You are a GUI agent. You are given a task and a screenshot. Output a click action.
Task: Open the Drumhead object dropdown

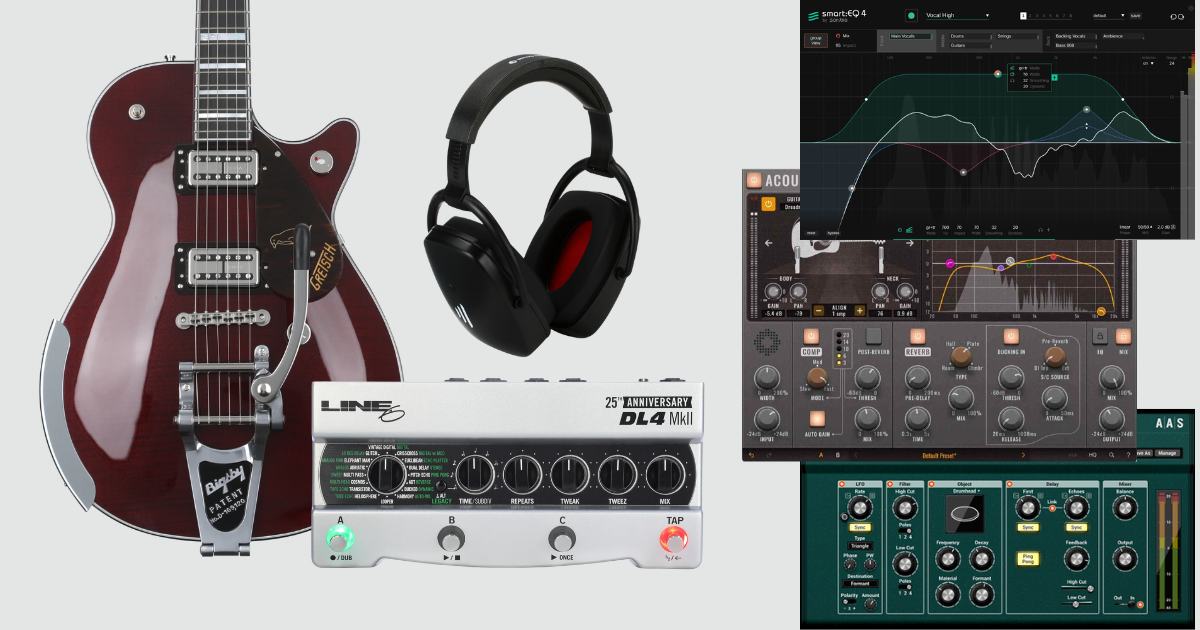tap(966, 491)
